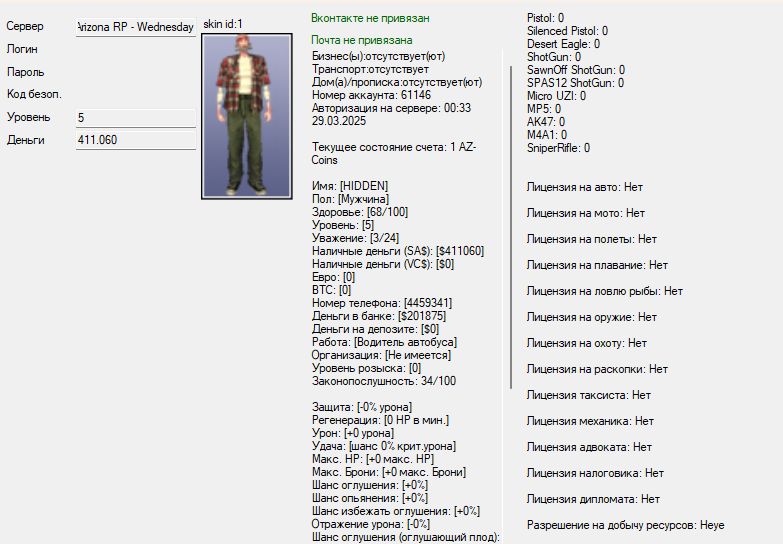The image size is (783, 544).
Task: Click the money field showing 411.060
Action: click(136, 140)
